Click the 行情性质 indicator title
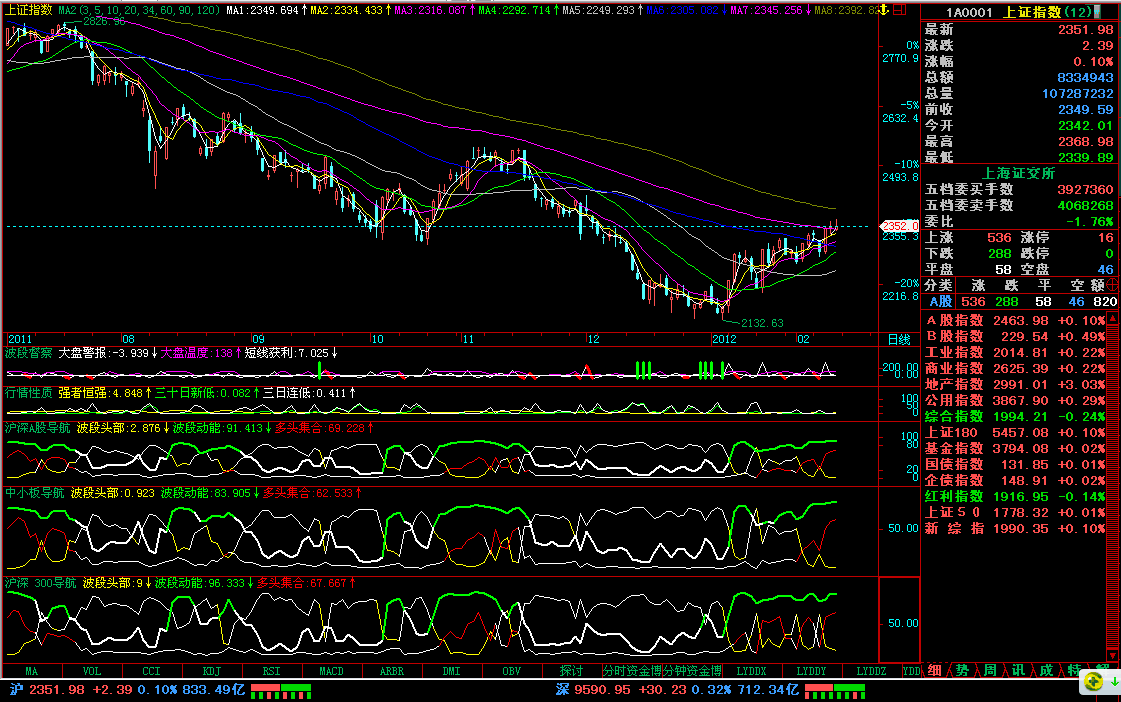Image resolution: width=1121 pixels, height=702 pixels. (29, 393)
